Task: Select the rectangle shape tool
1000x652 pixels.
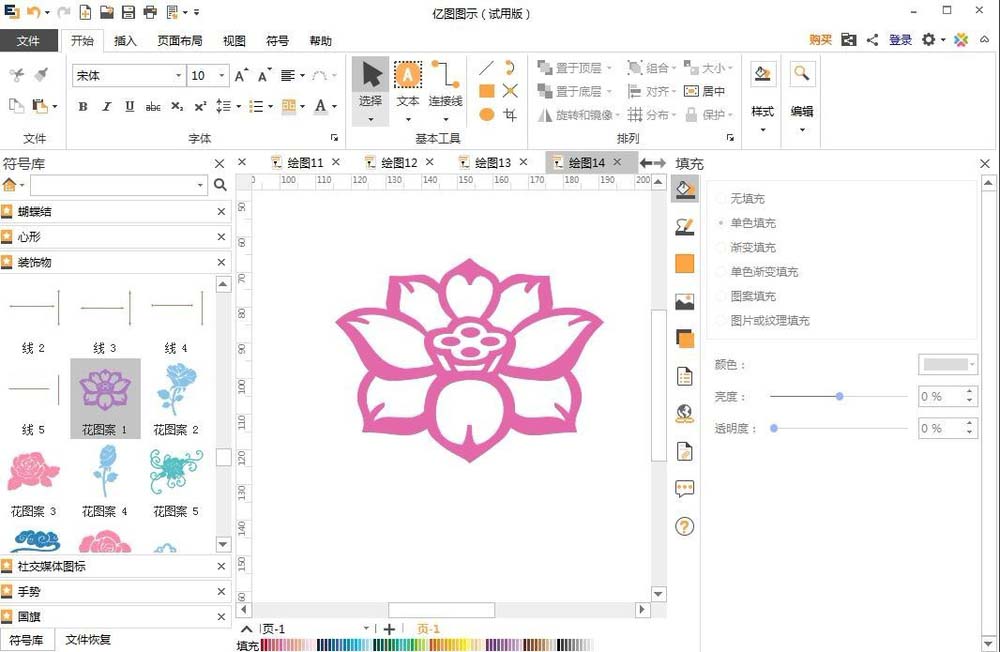Action: [x=487, y=91]
